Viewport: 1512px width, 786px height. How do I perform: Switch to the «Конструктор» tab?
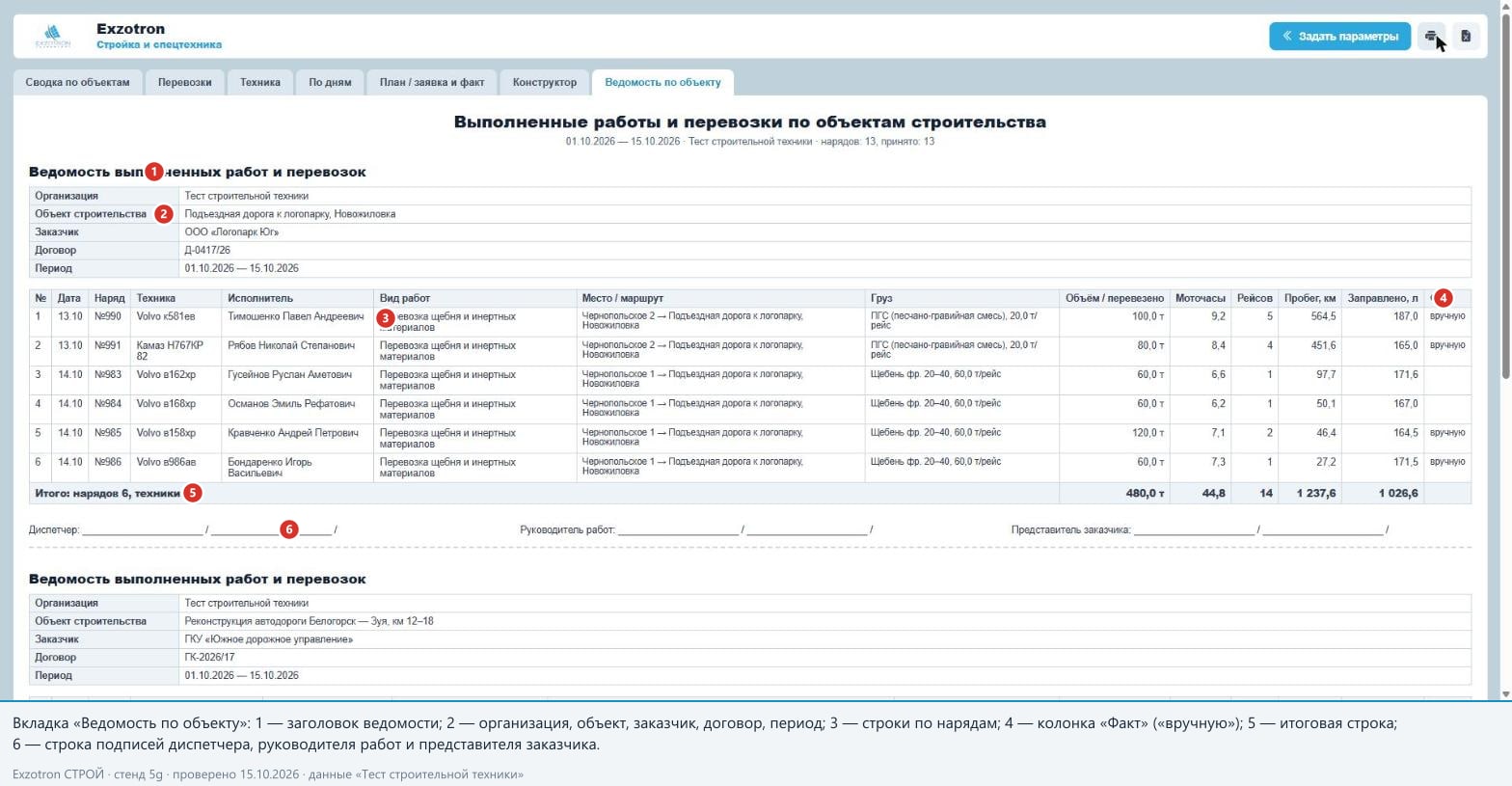545,82
